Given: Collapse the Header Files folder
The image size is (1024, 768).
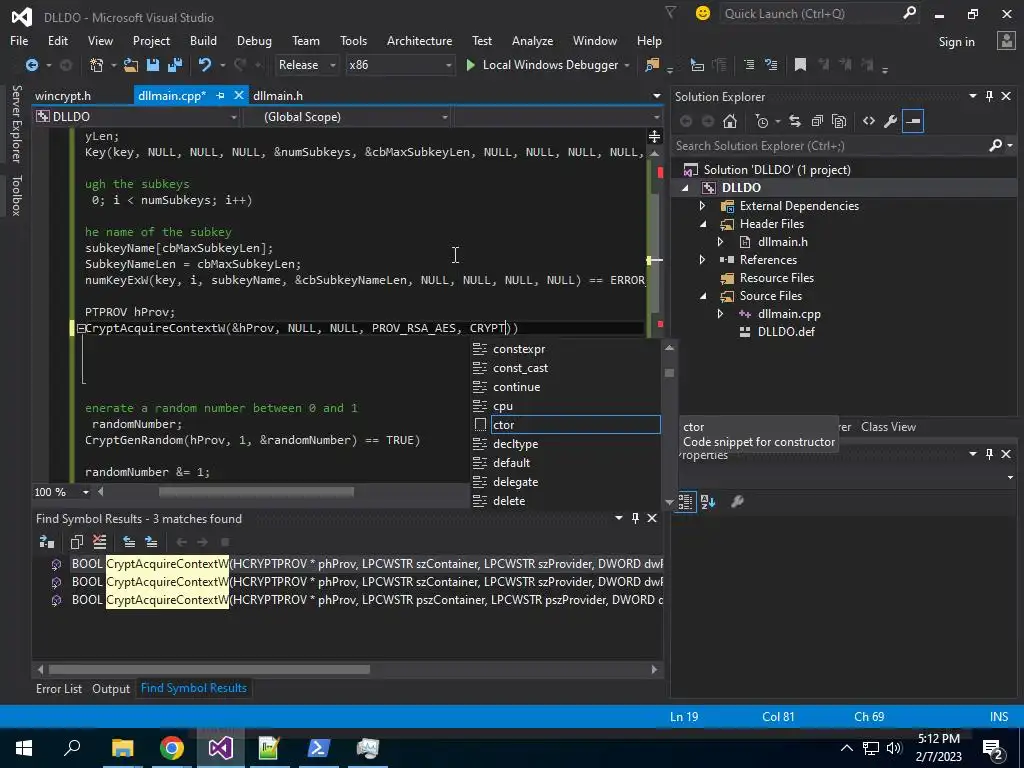Looking at the screenshot, I should coord(703,224).
